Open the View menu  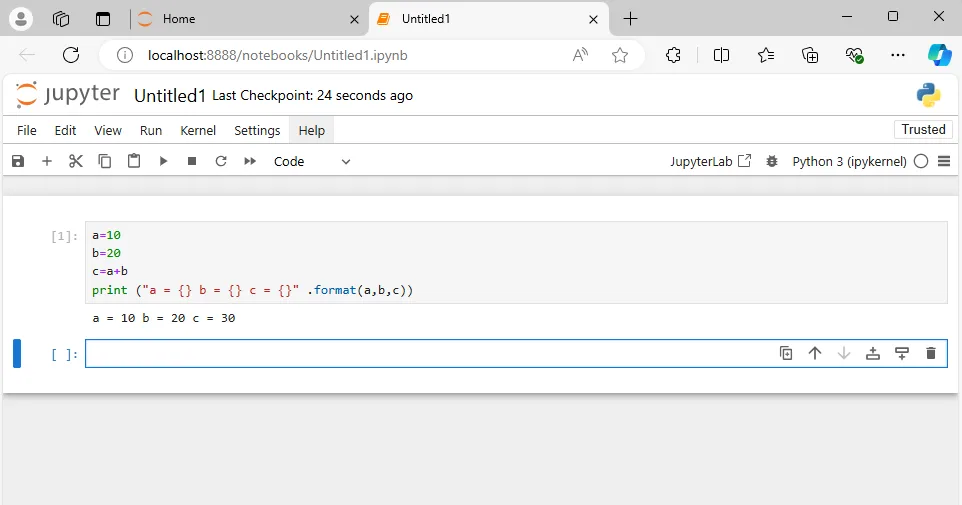tap(108, 131)
